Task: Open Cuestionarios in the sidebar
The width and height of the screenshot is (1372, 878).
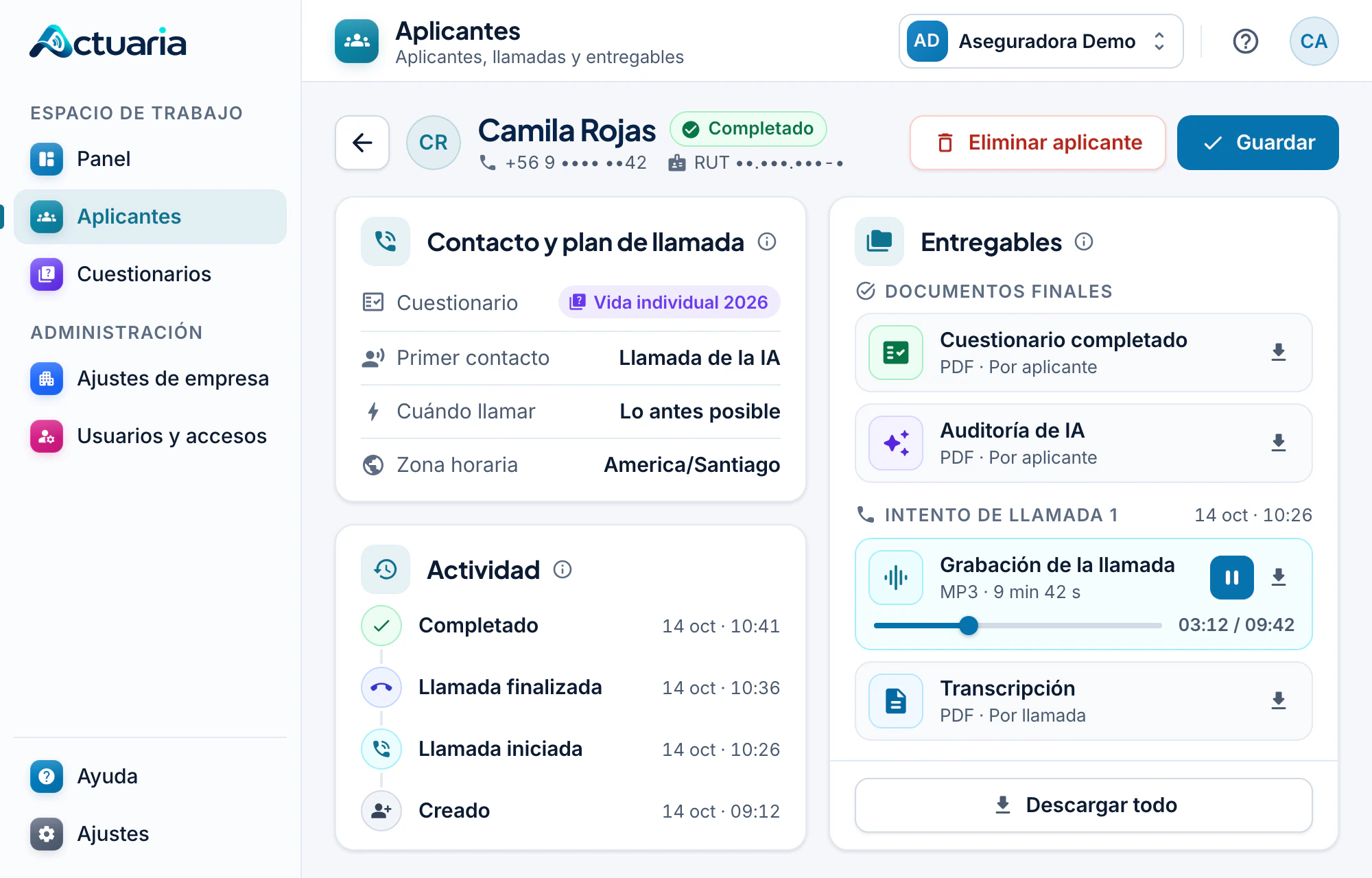Action: tap(150, 274)
